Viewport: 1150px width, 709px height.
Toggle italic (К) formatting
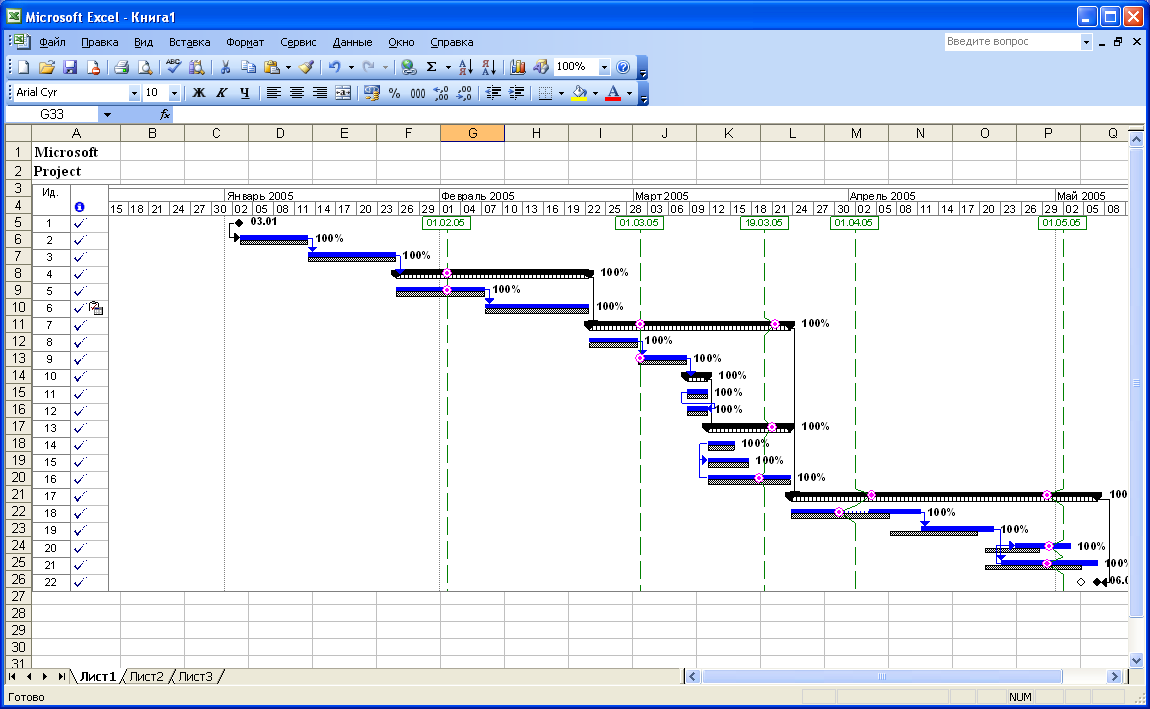tap(221, 93)
